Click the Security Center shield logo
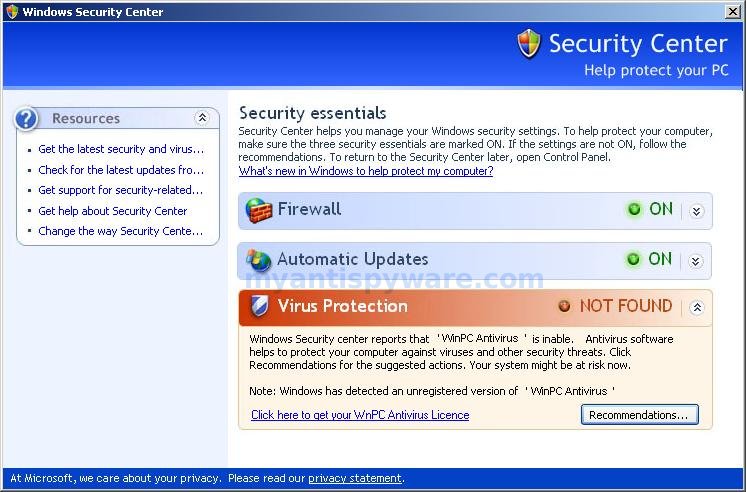This screenshot has height=492, width=746. coord(529,44)
